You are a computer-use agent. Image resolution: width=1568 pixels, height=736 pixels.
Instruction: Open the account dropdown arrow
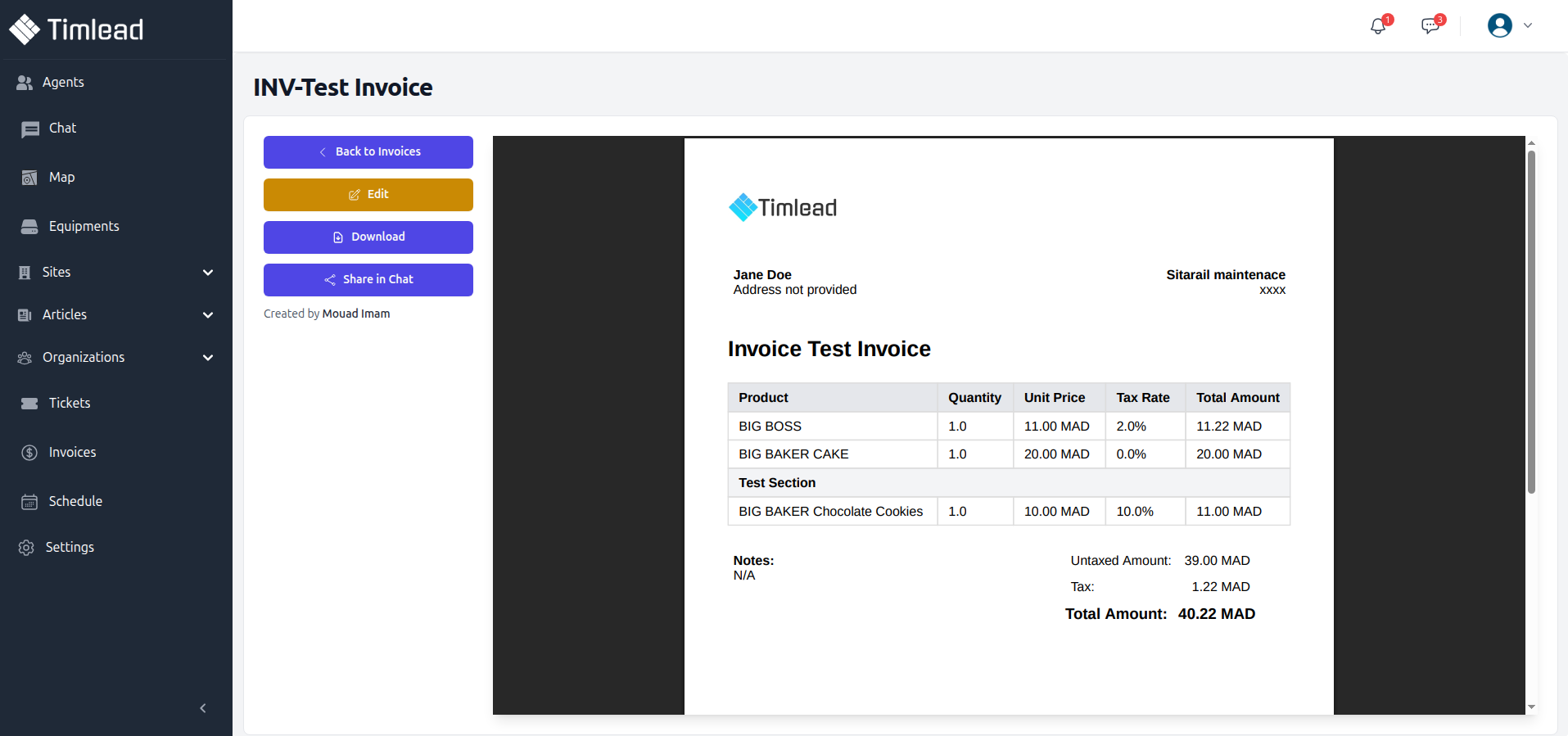point(1528,26)
